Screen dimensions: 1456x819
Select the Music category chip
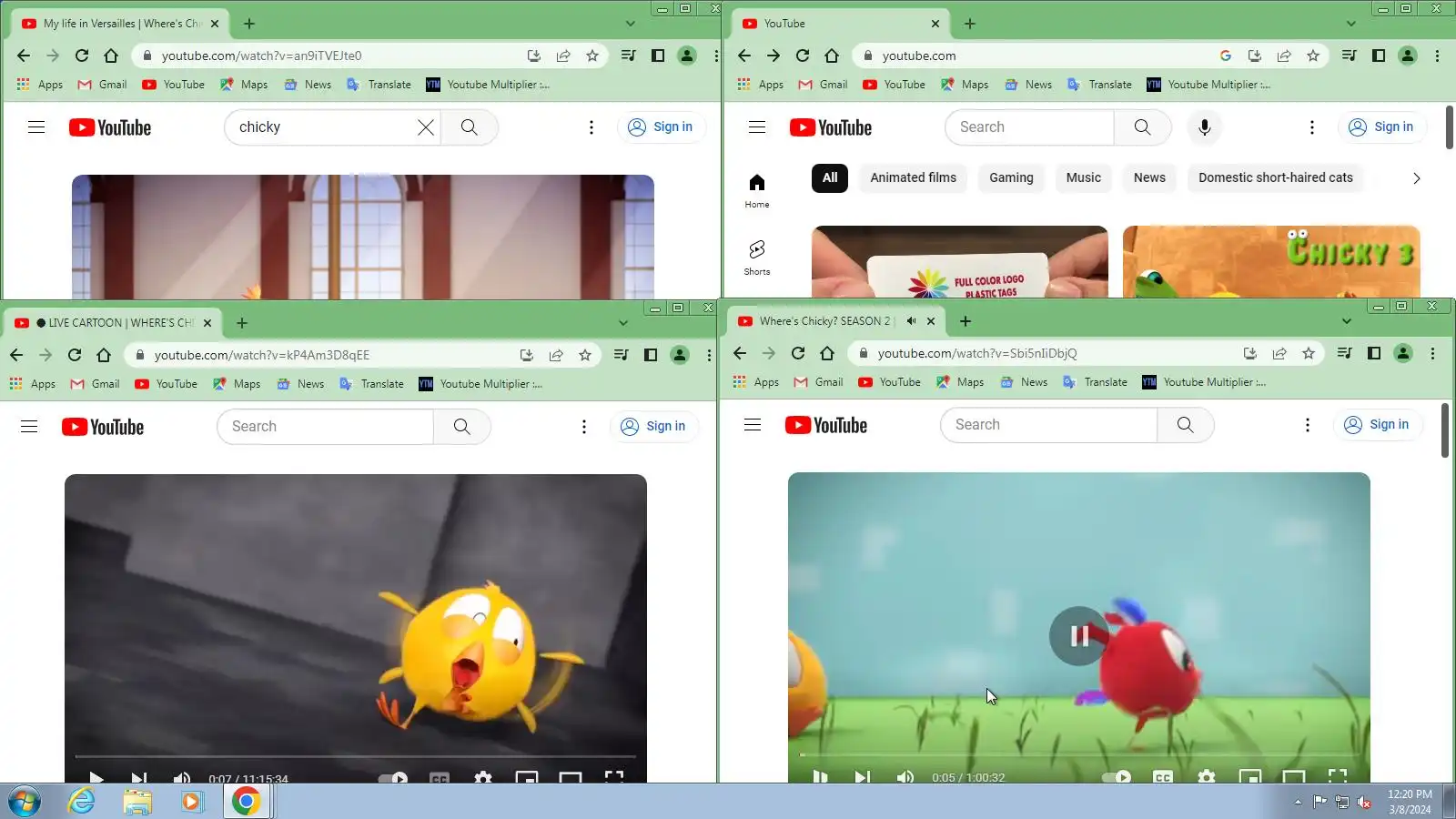1083,178
